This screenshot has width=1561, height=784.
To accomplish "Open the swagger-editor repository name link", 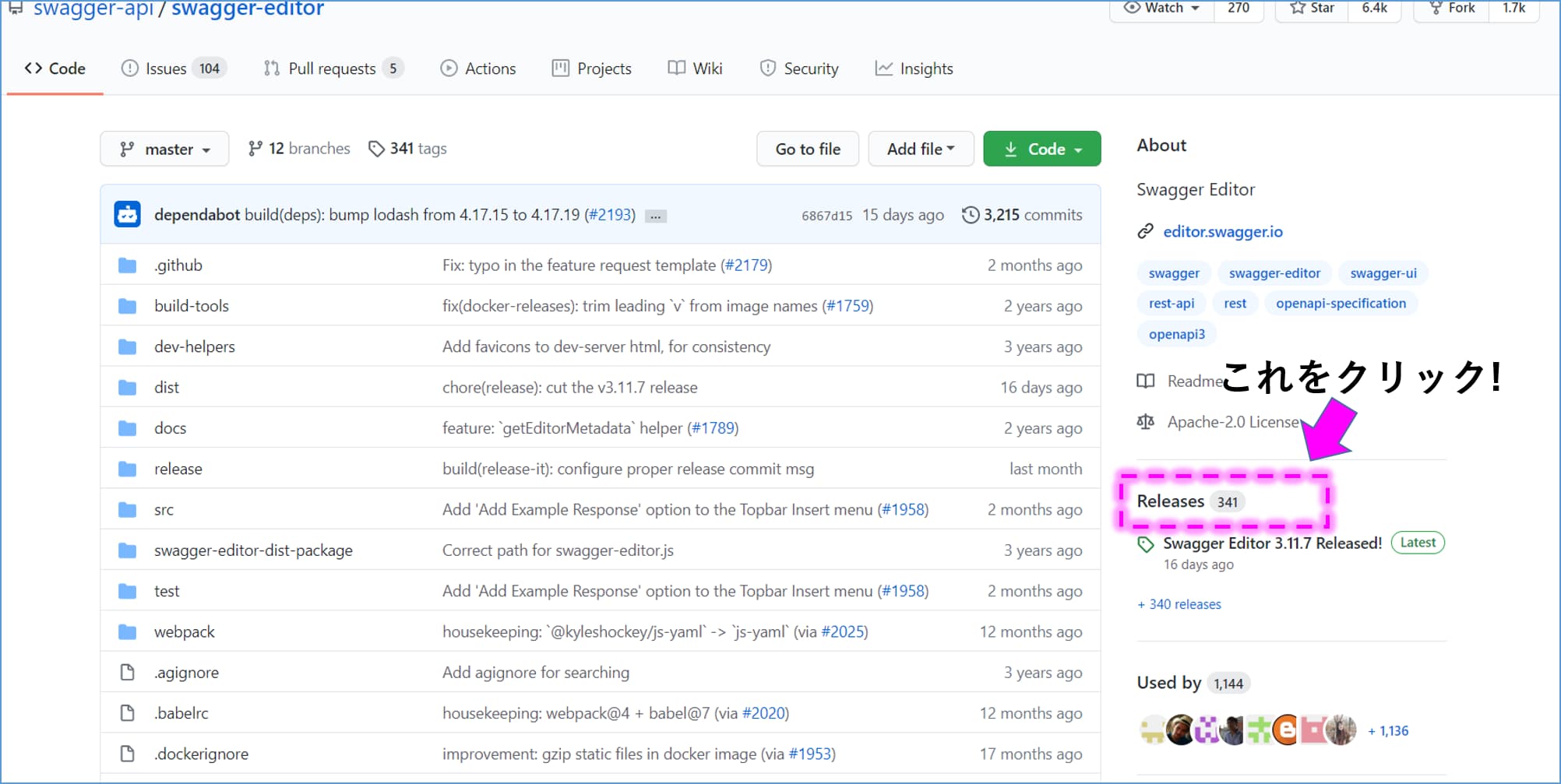I will pos(248,9).
